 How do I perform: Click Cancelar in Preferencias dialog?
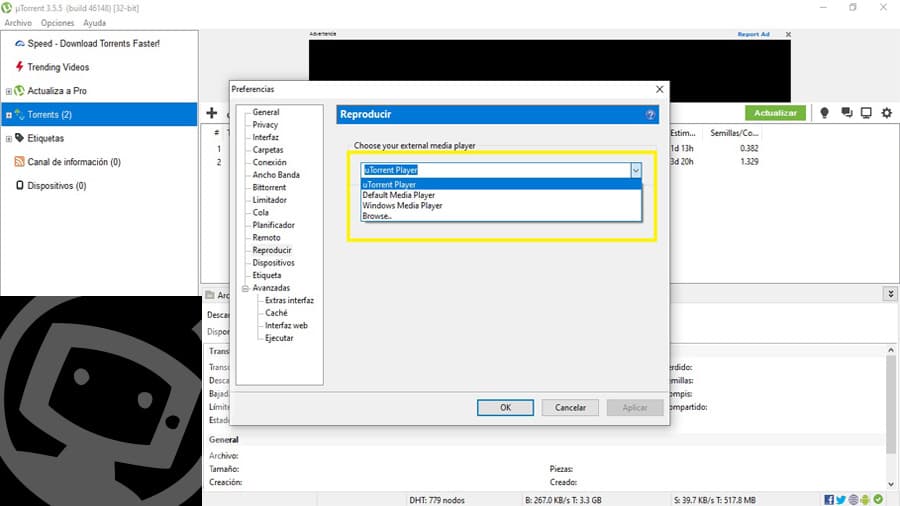pos(570,407)
